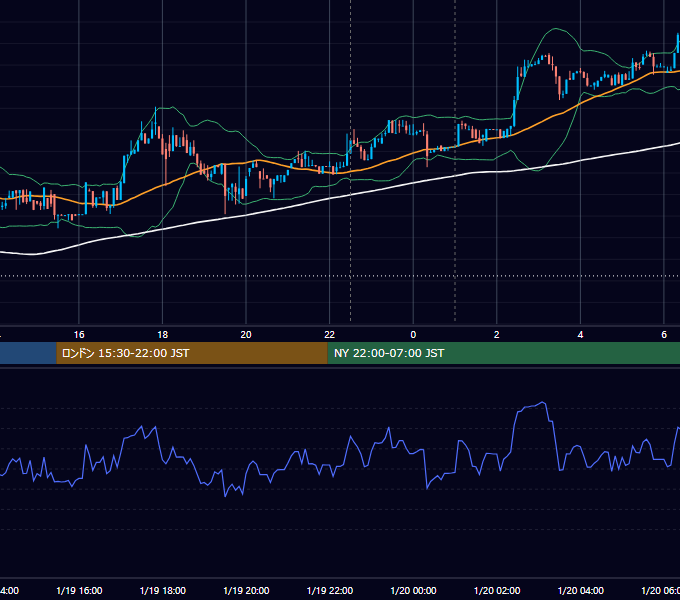Click the 20 hour label on the chart axis
This screenshot has height=600, width=680.
coord(246,335)
